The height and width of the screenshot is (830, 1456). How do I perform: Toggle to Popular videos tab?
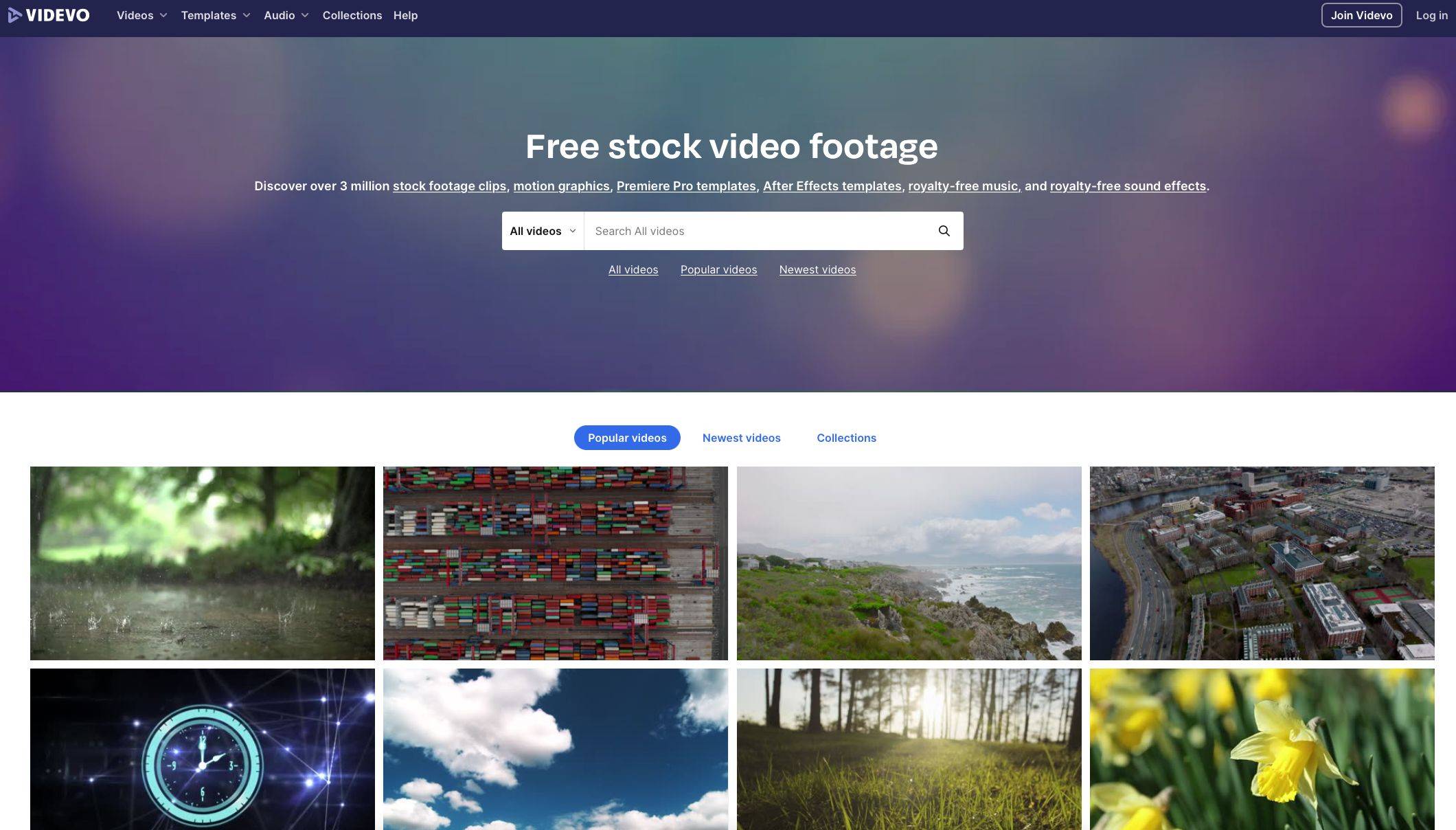626,437
